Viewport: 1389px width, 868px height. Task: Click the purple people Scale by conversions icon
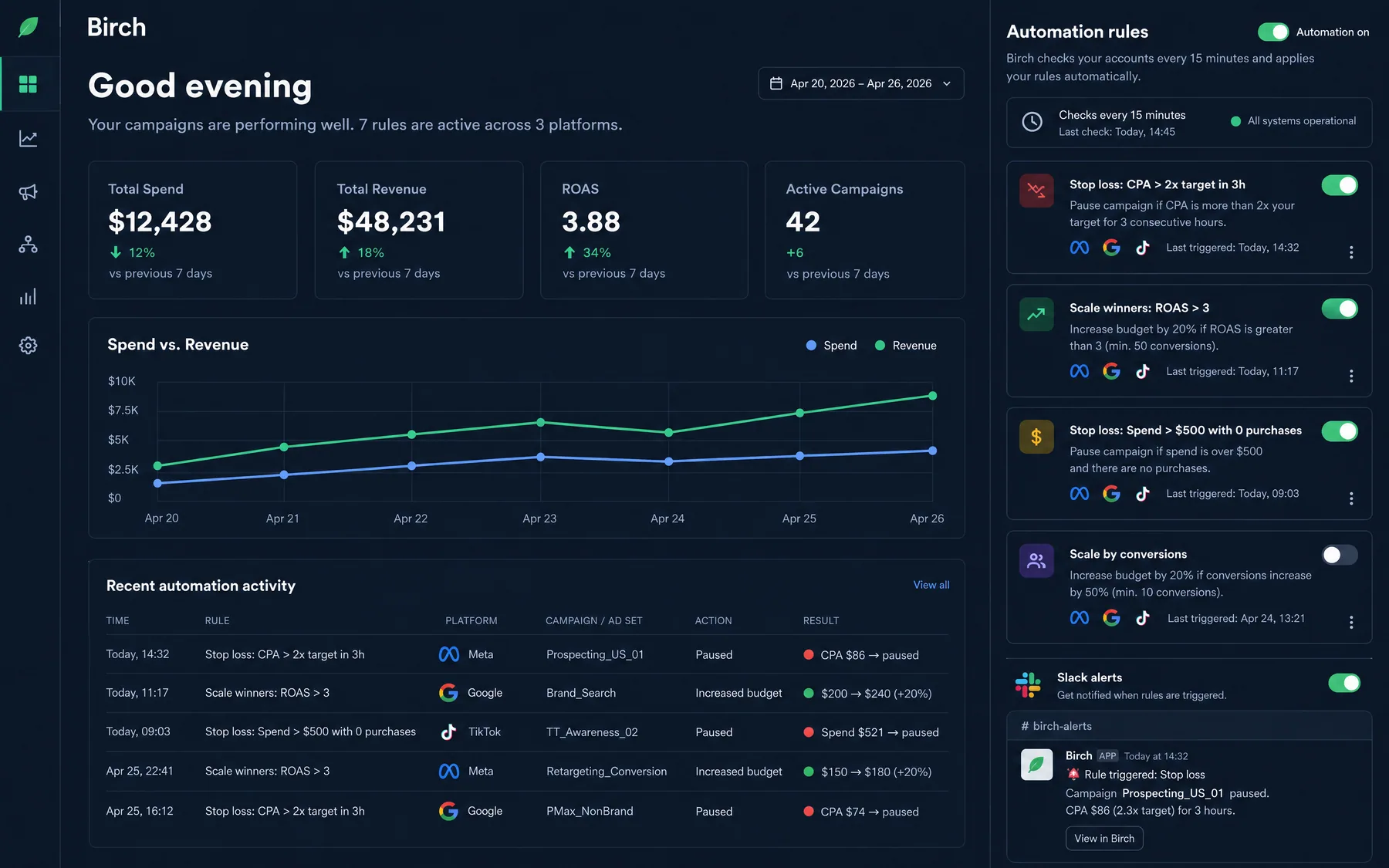[x=1036, y=561]
